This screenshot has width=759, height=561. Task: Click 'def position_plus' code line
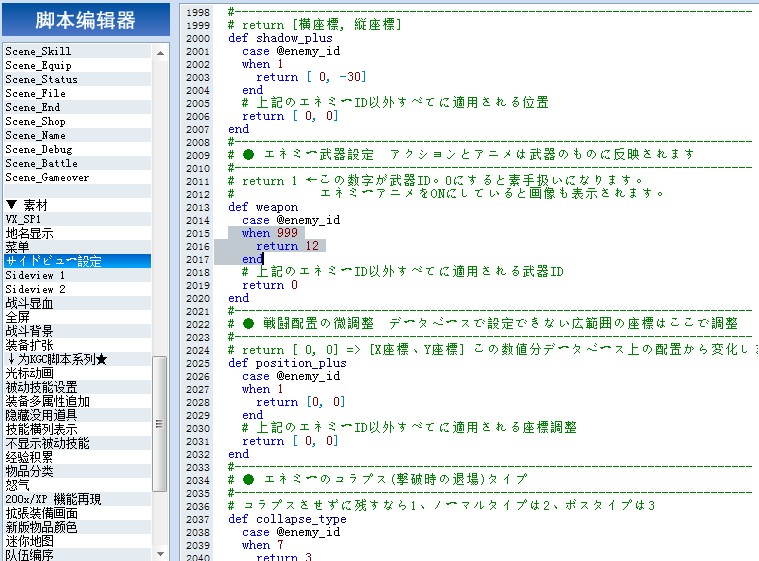coord(287,363)
